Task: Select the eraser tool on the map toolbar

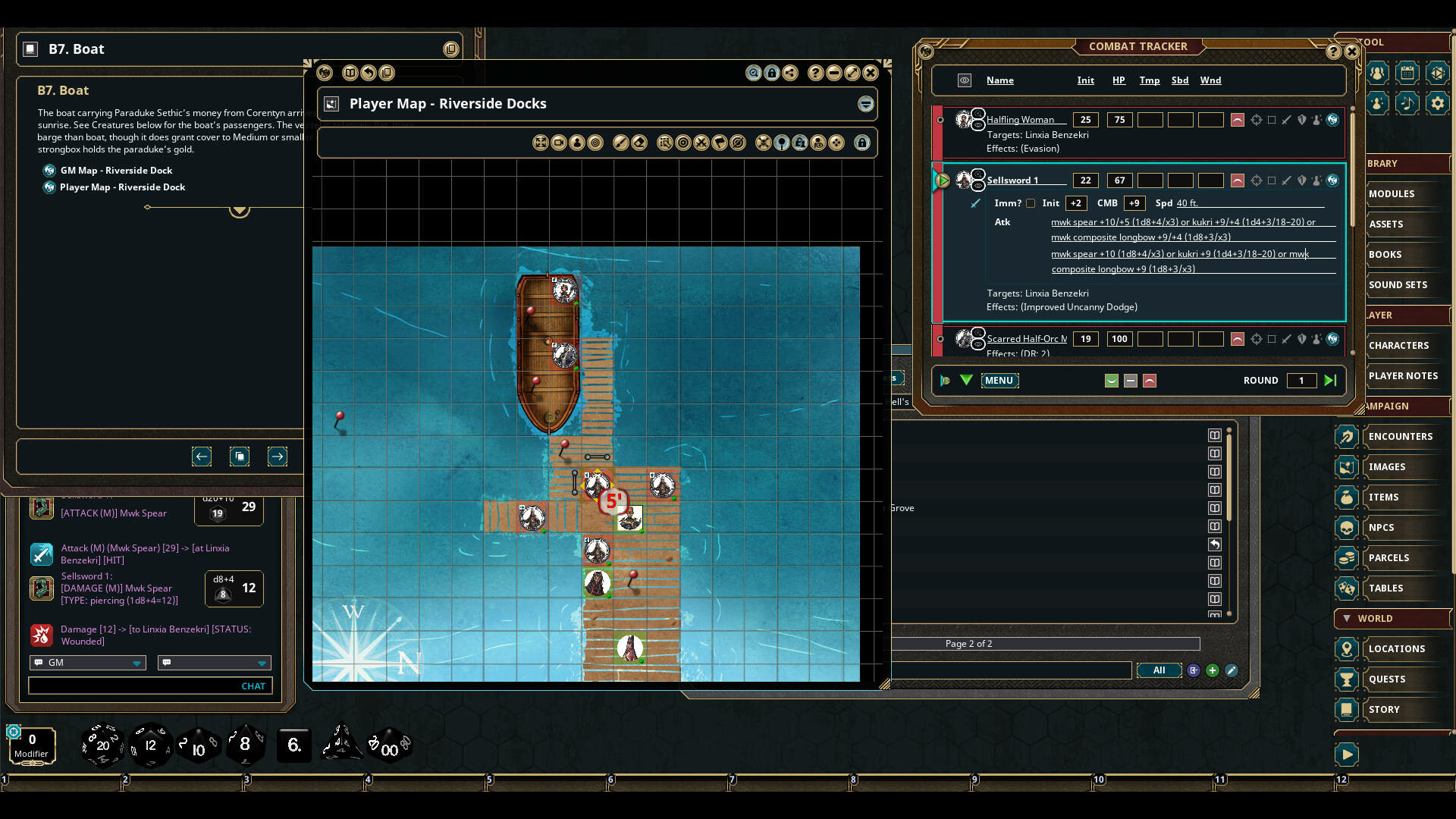Action: [x=639, y=143]
